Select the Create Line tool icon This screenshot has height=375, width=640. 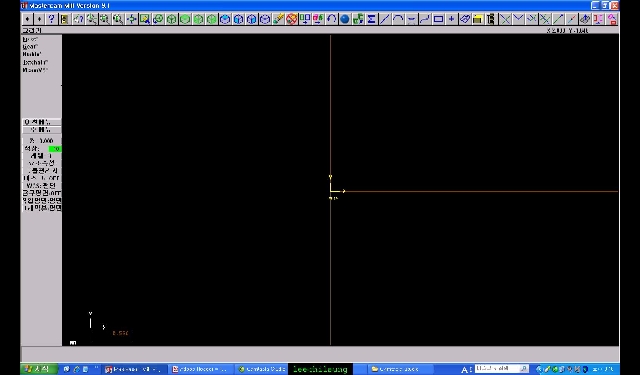tap(385, 19)
